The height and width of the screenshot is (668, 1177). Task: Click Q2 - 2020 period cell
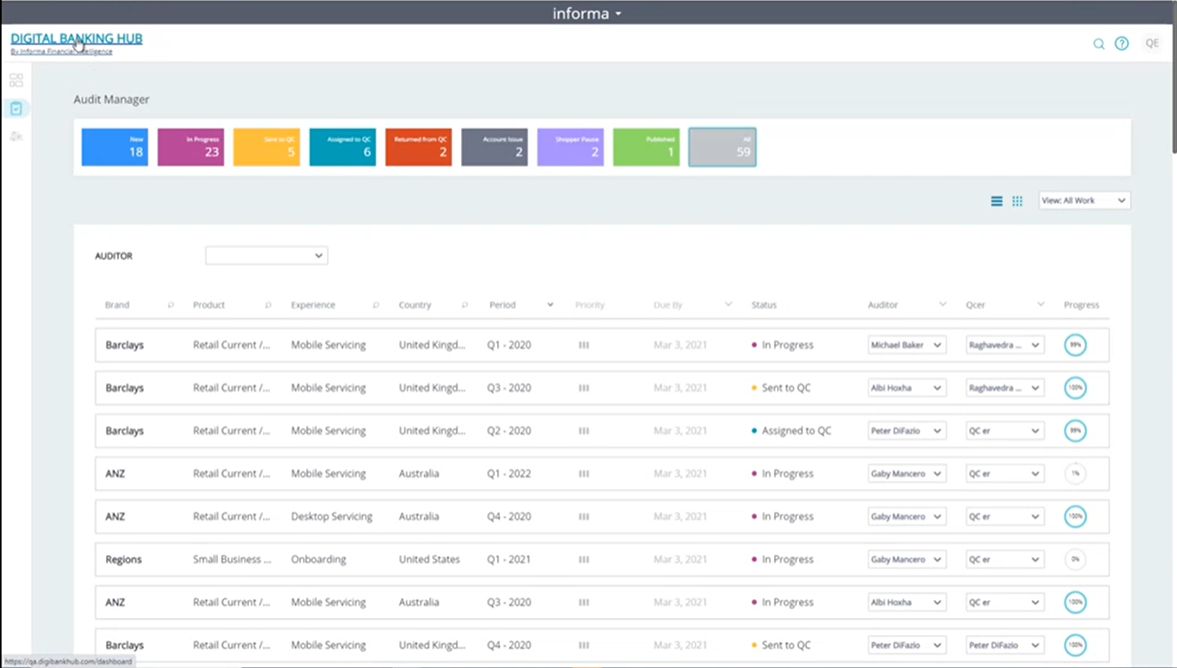[510, 431]
